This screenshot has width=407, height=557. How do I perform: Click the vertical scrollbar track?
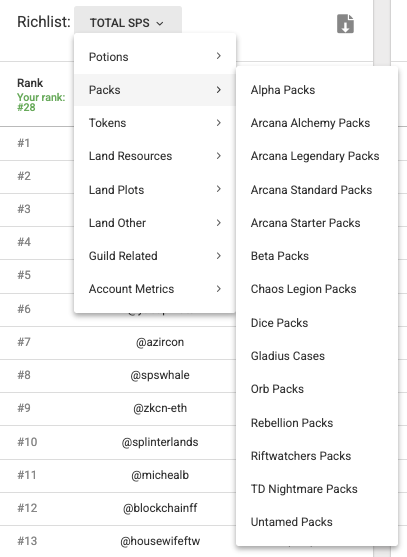(x=382, y=32)
